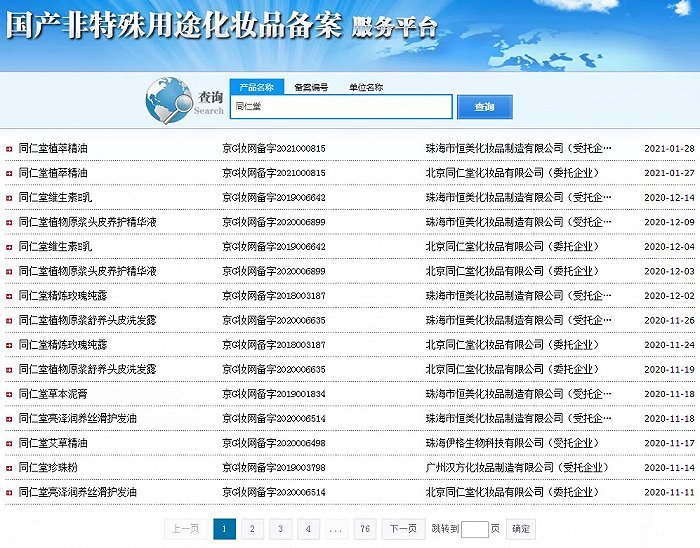Screen dimensions: 700x548
Task: Open 同仁堂植萃精油 dated 2021-01-28
Action: (53, 149)
